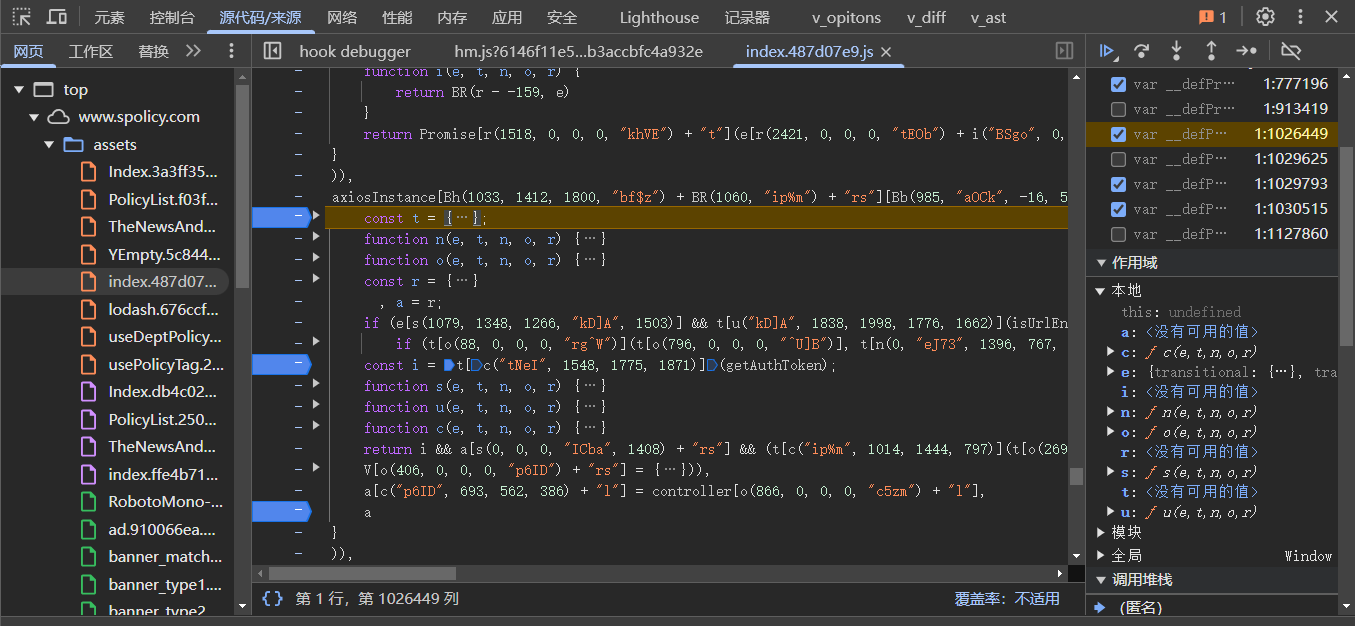Open the hook debugger file tab
This screenshot has width=1355, height=626.
coord(355,52)
